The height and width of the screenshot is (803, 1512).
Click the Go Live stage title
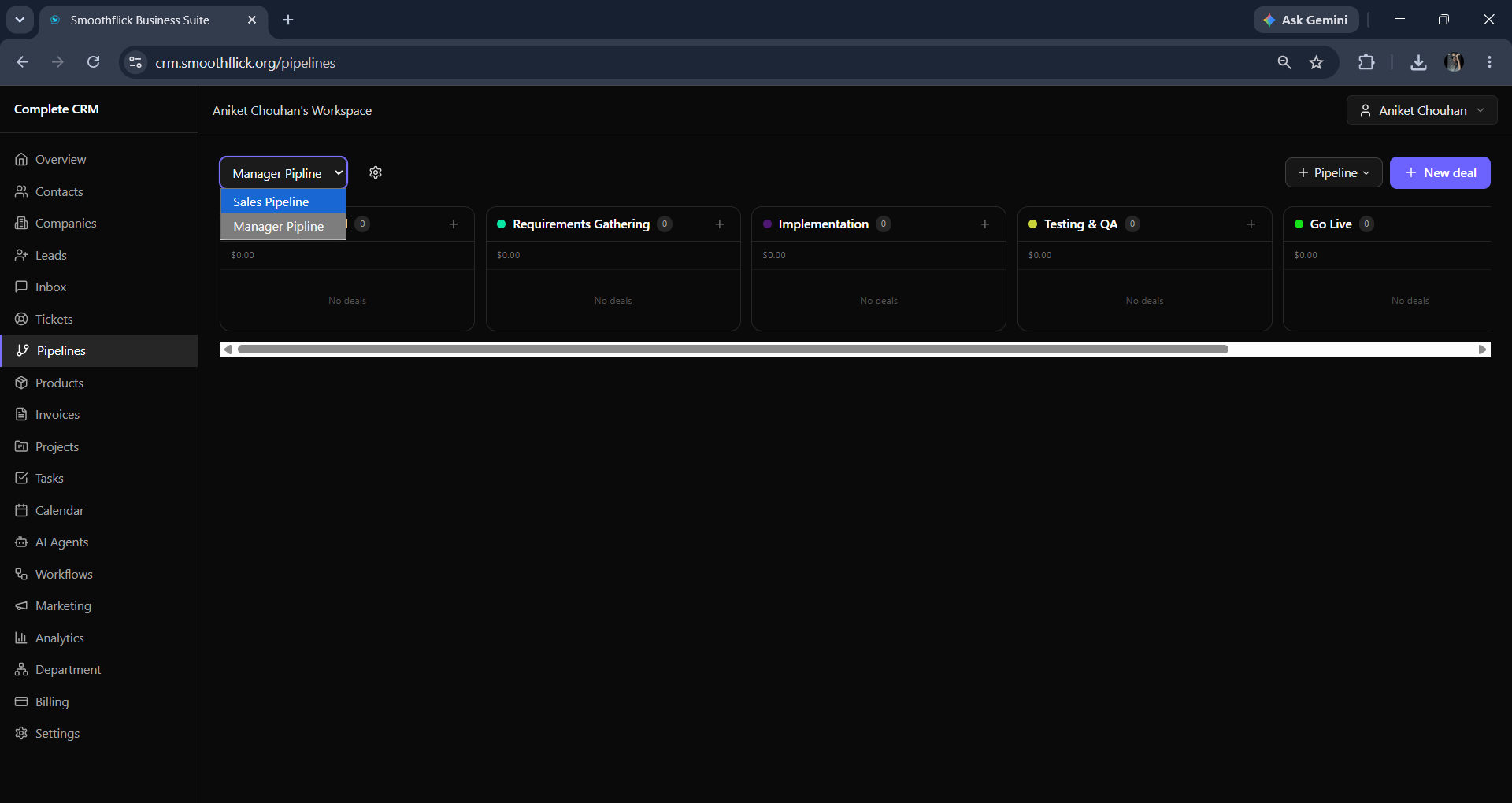point(1331,224)
